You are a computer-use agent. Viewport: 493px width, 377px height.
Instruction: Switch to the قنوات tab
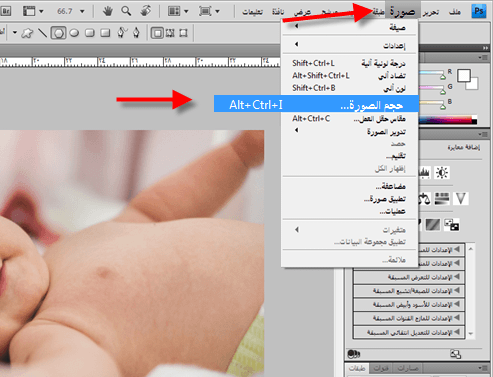click(381, 369)
